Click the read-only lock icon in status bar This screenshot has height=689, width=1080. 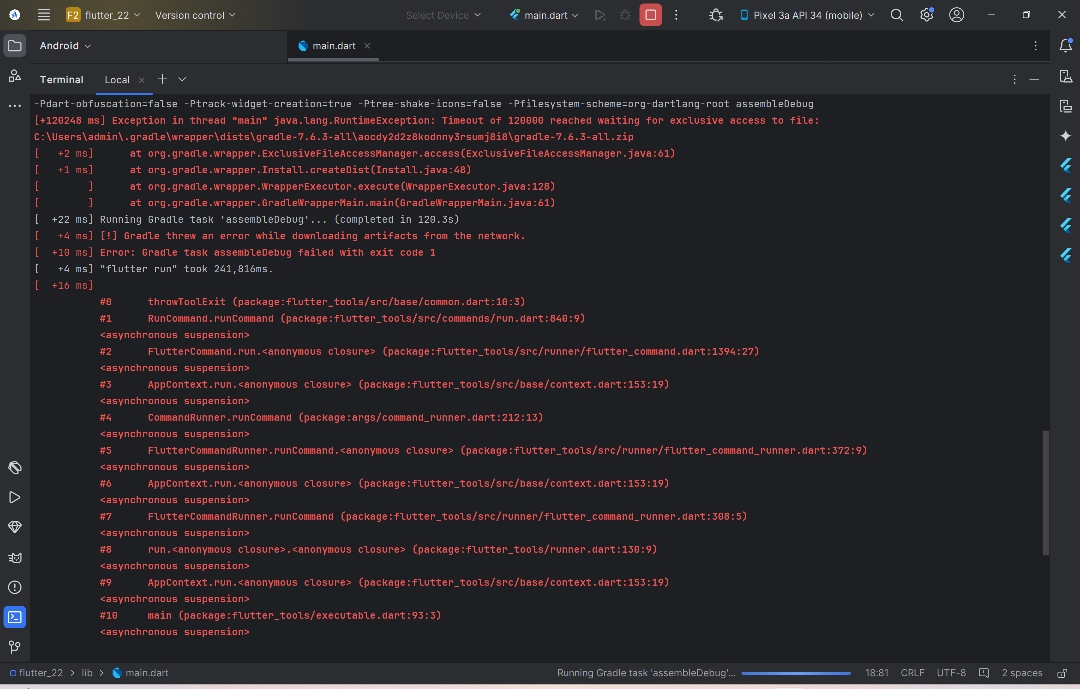coord(1062,673)
